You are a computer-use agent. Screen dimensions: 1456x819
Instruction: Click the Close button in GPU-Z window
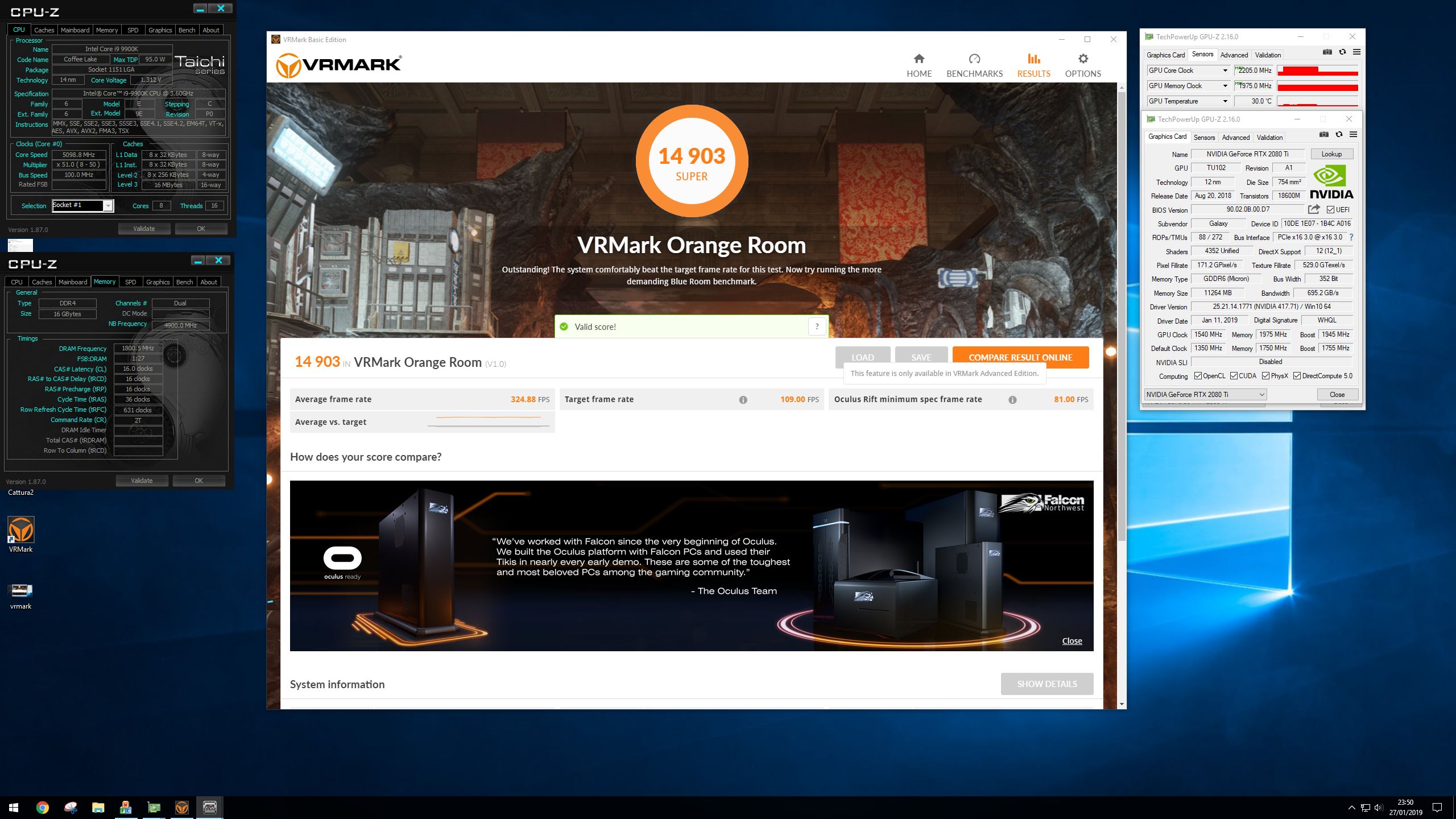[1337, 394]
